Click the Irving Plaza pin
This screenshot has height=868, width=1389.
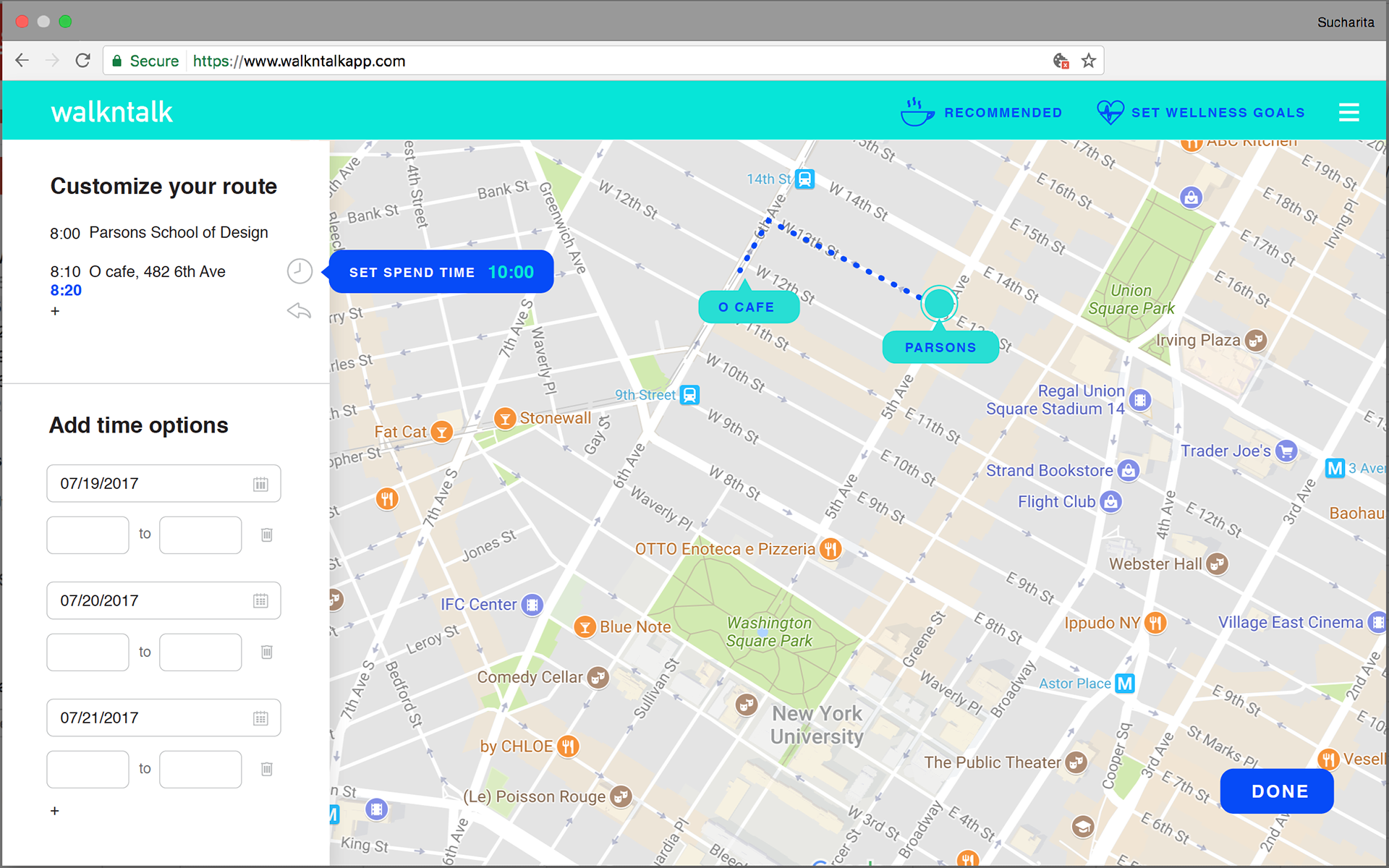pyautogui.click(x=1257, y=340)
